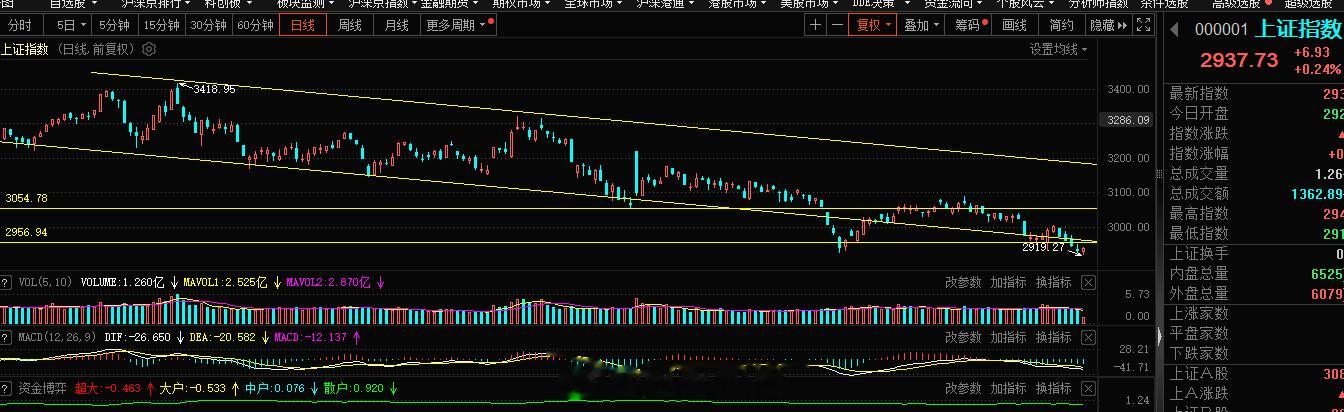
Task: Expand the 设置均线 dropdown
Action: pyautogui.click(x=1059, y=49)
